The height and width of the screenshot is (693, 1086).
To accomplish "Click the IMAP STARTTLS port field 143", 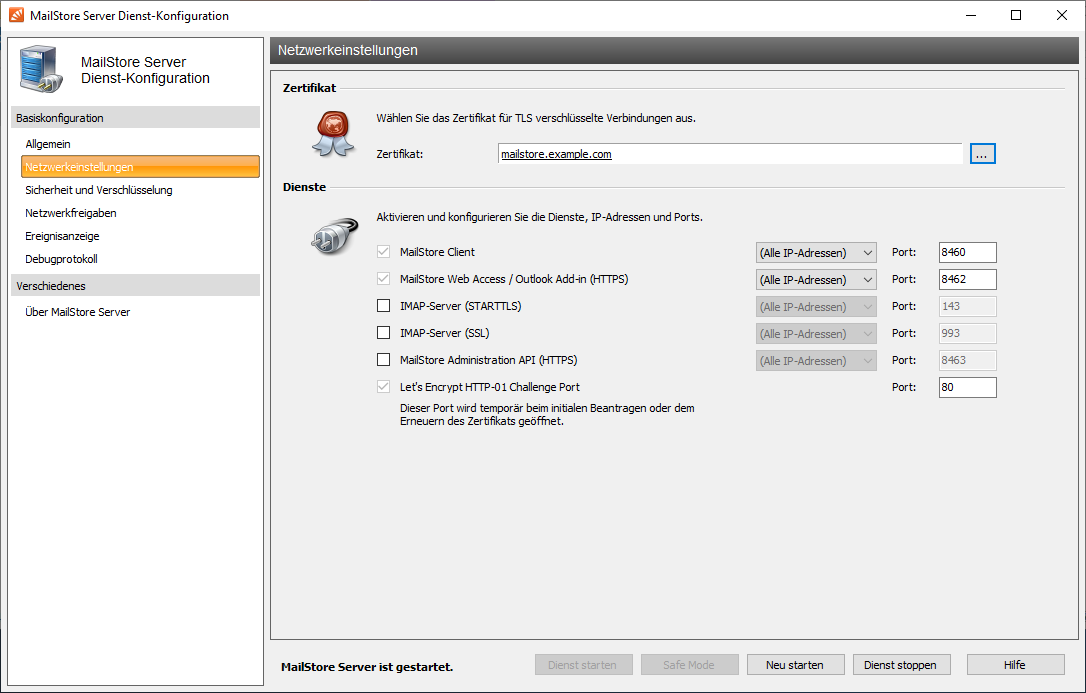I will (968, 307).
